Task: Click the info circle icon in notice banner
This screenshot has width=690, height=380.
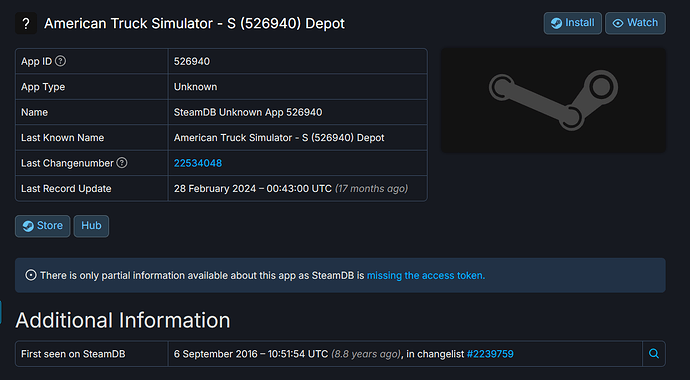Action: point(30,275)
